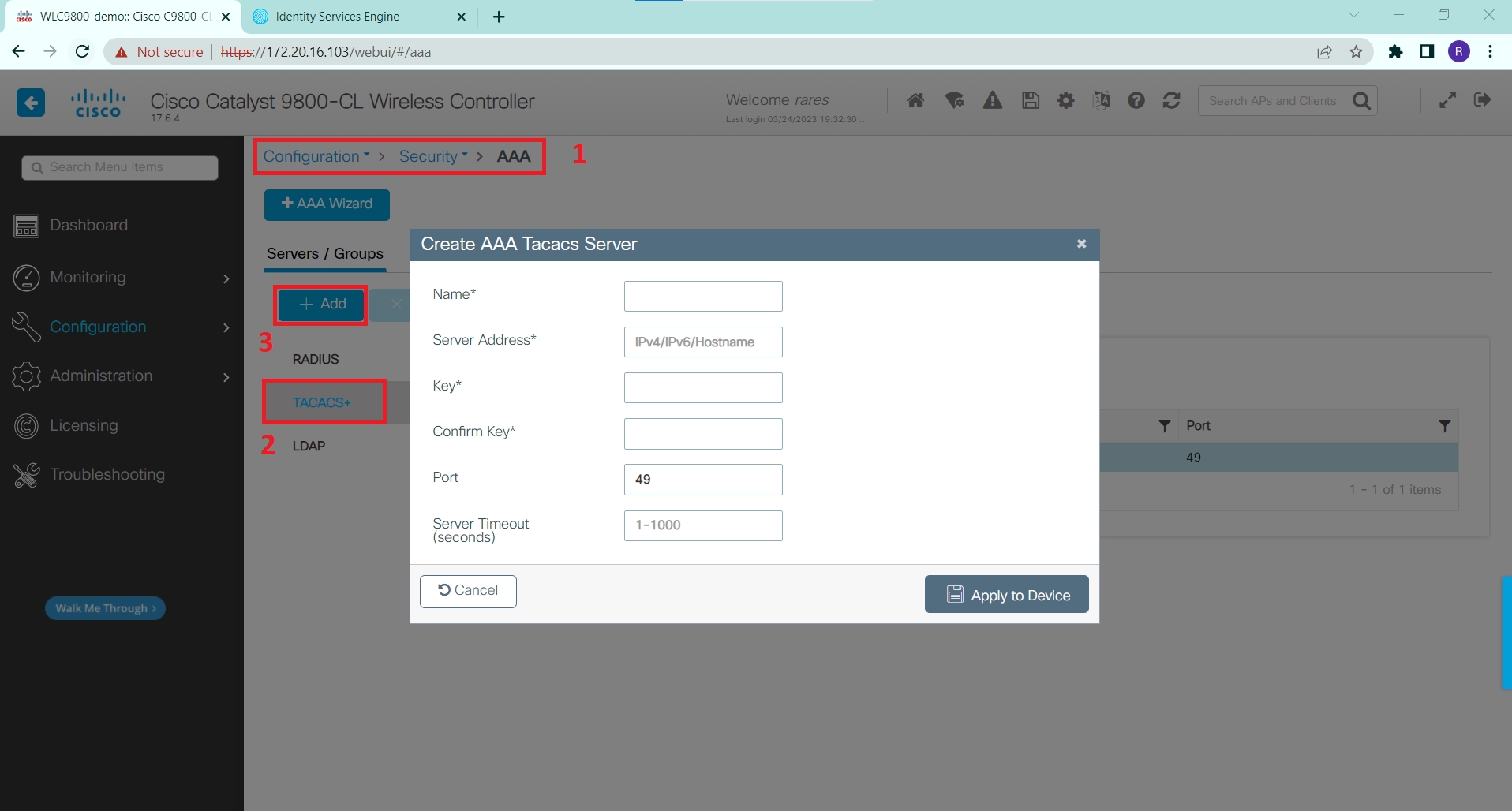Image resolution: width=1512 pixels, height=811 pixels.
Task: Click the Dashboard icon in the sidebar
Action: tap(26, 226)
